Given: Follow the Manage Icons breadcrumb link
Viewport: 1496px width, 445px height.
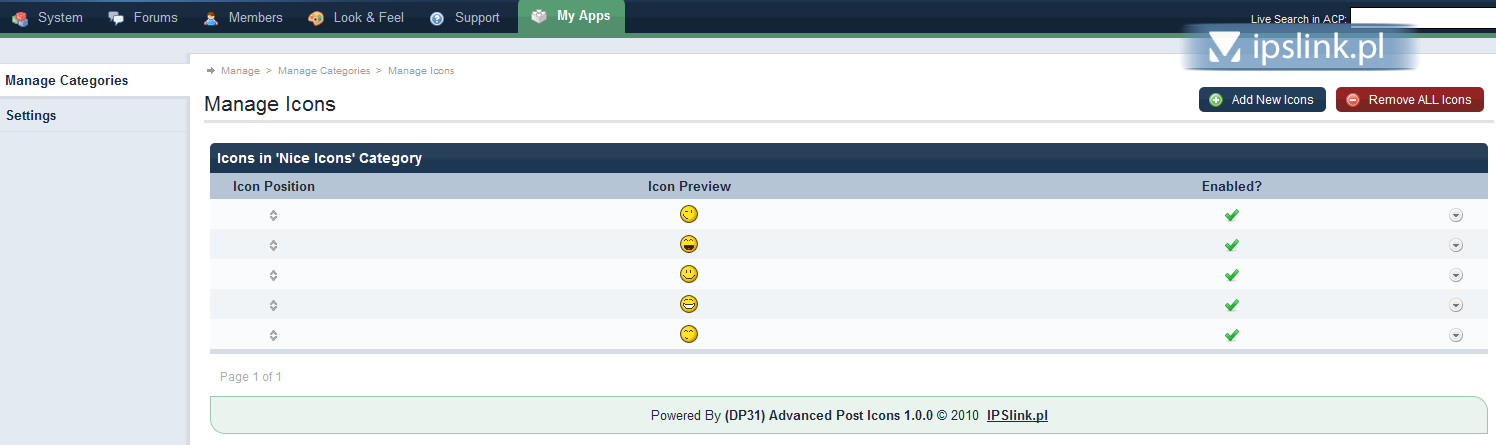Looking at the screenshot, I should [421, 71].
